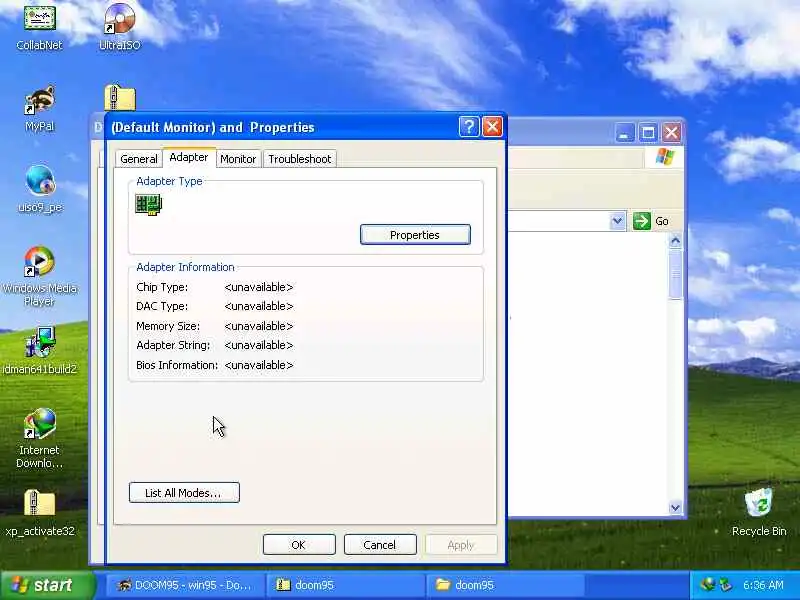
Task: Switch to DOOM95 - win95 taskbar item
Action: tap(186, 585)
